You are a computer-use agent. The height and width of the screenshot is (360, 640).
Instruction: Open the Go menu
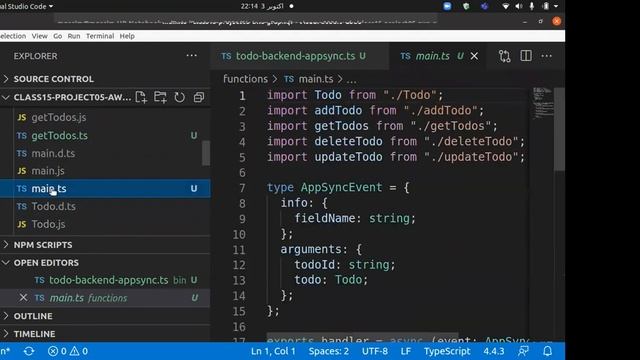(x=58, y=36)
